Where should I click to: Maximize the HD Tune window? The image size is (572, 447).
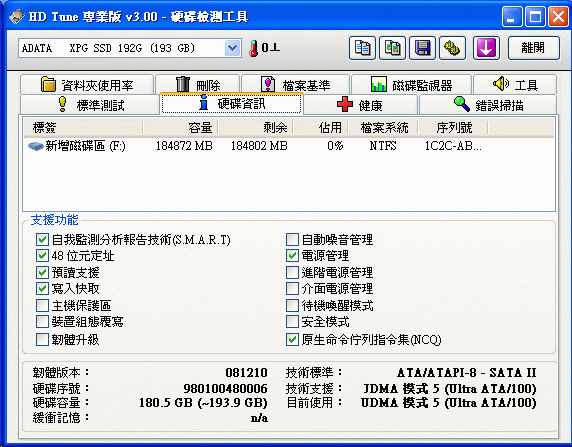[x=535, y=16]
